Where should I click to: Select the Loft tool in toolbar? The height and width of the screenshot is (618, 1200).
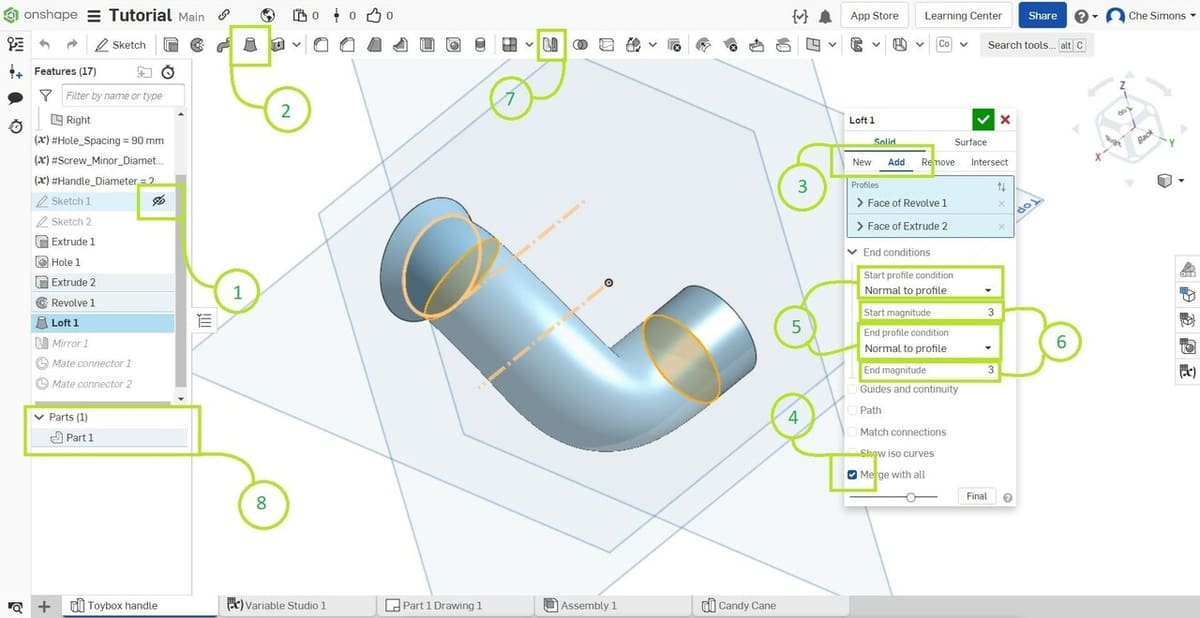(249, 45)
